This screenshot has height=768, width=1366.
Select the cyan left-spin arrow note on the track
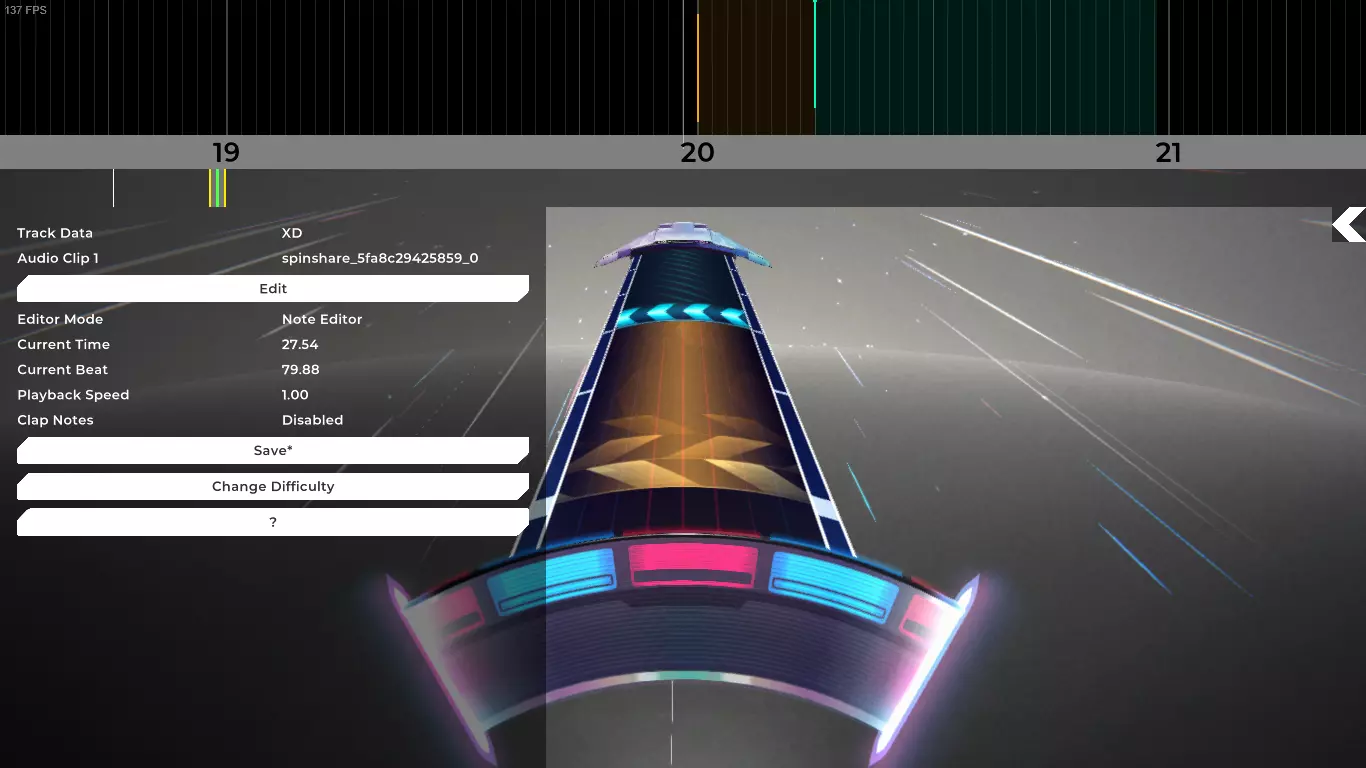point(682,315)
